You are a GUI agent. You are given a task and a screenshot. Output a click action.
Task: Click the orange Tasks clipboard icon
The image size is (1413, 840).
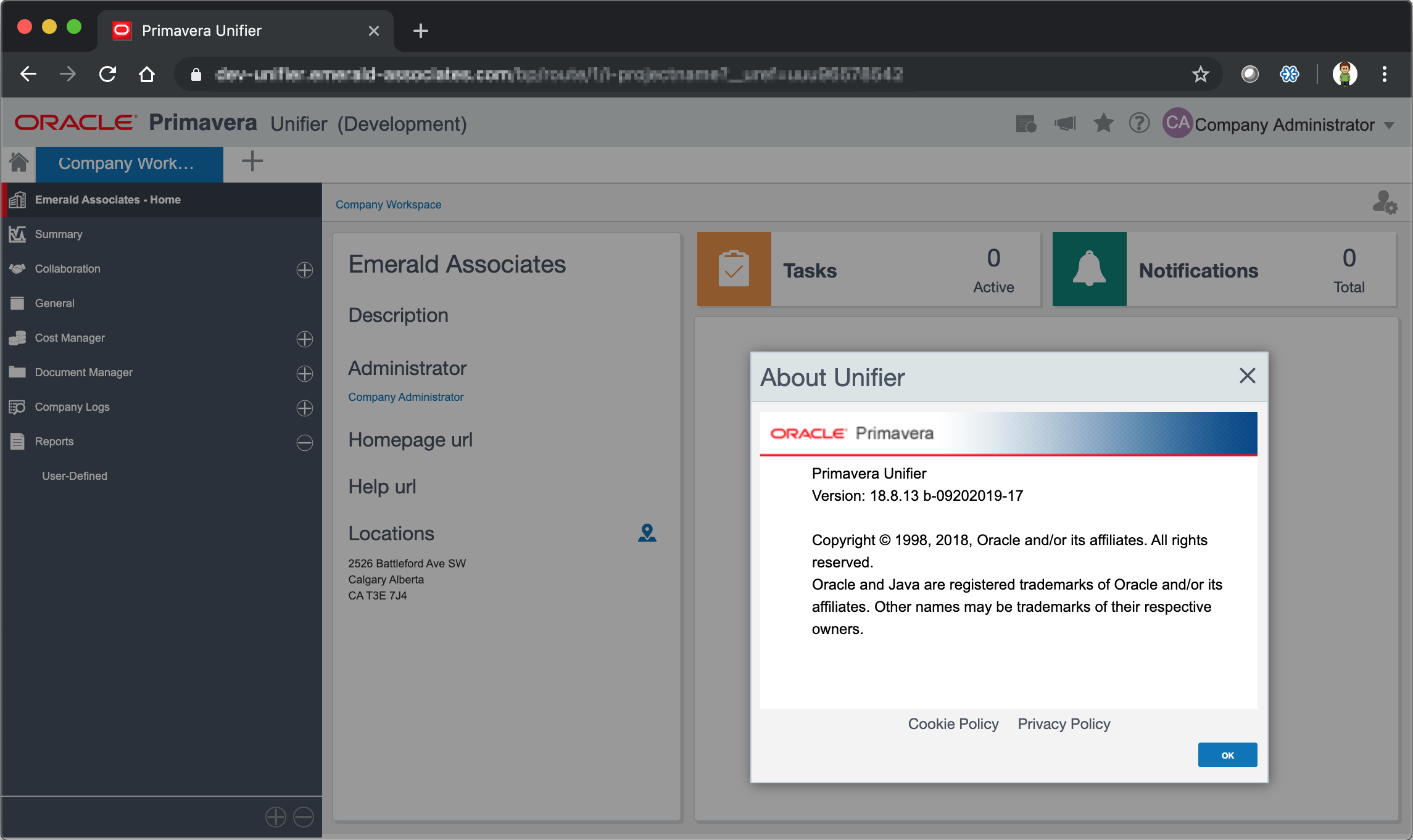(734, 270)
